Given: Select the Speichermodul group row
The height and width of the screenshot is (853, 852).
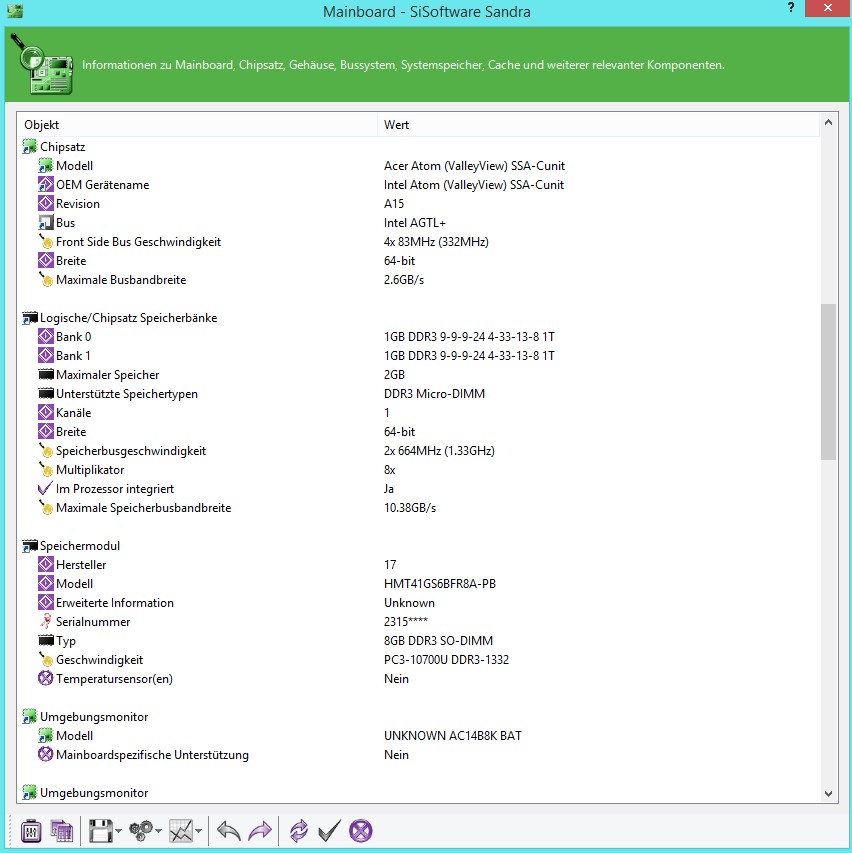Looking at the screenshot, I should (x=418, y=546).
